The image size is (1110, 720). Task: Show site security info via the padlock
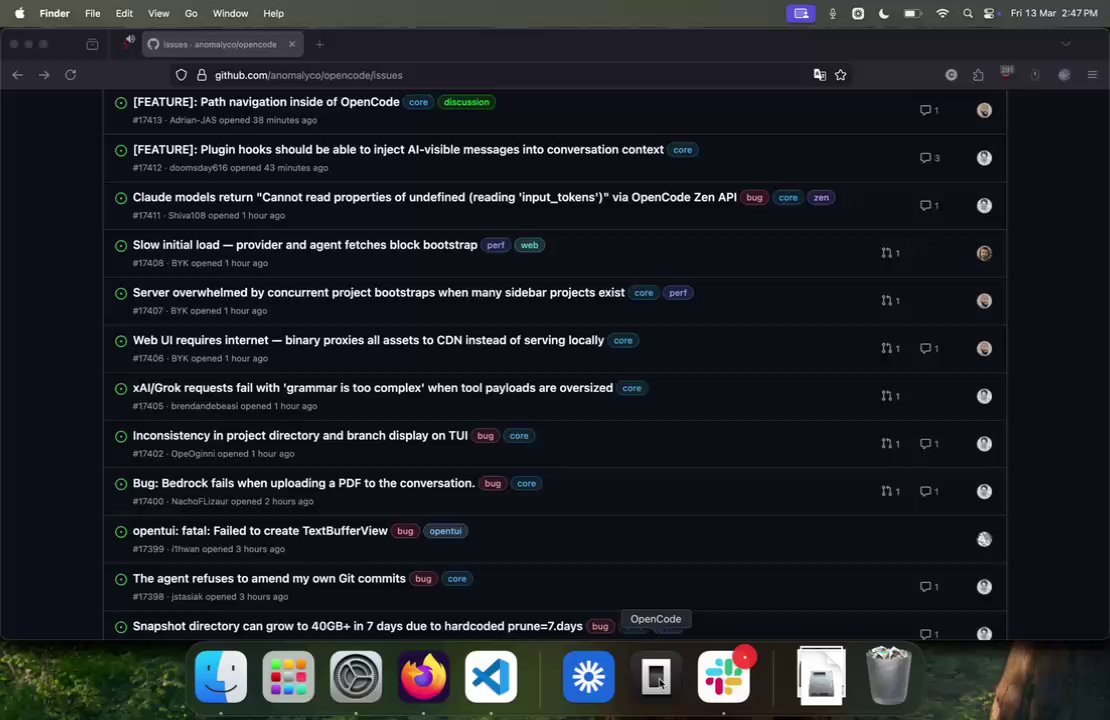tap(202, 75)
